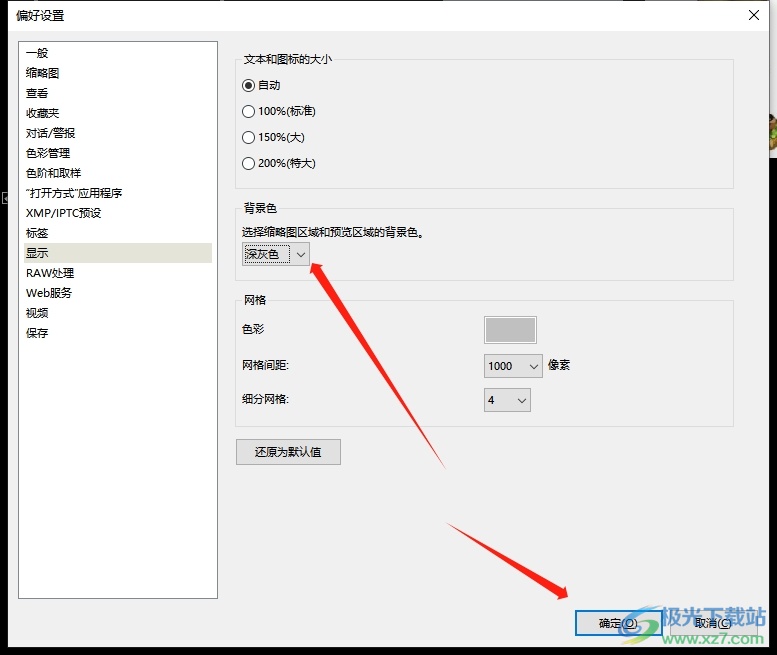Open the 细分网格 4 dropdown

[507, 400]
